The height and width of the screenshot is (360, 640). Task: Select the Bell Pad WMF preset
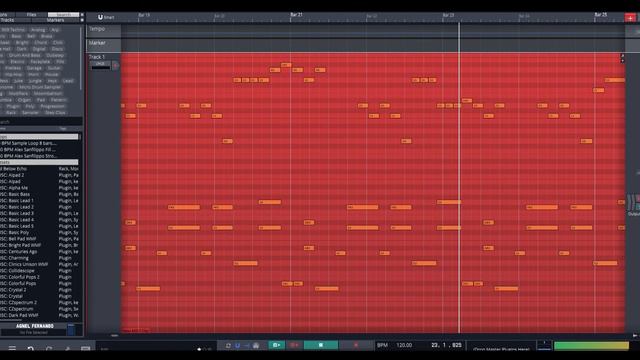click(39, 239)
